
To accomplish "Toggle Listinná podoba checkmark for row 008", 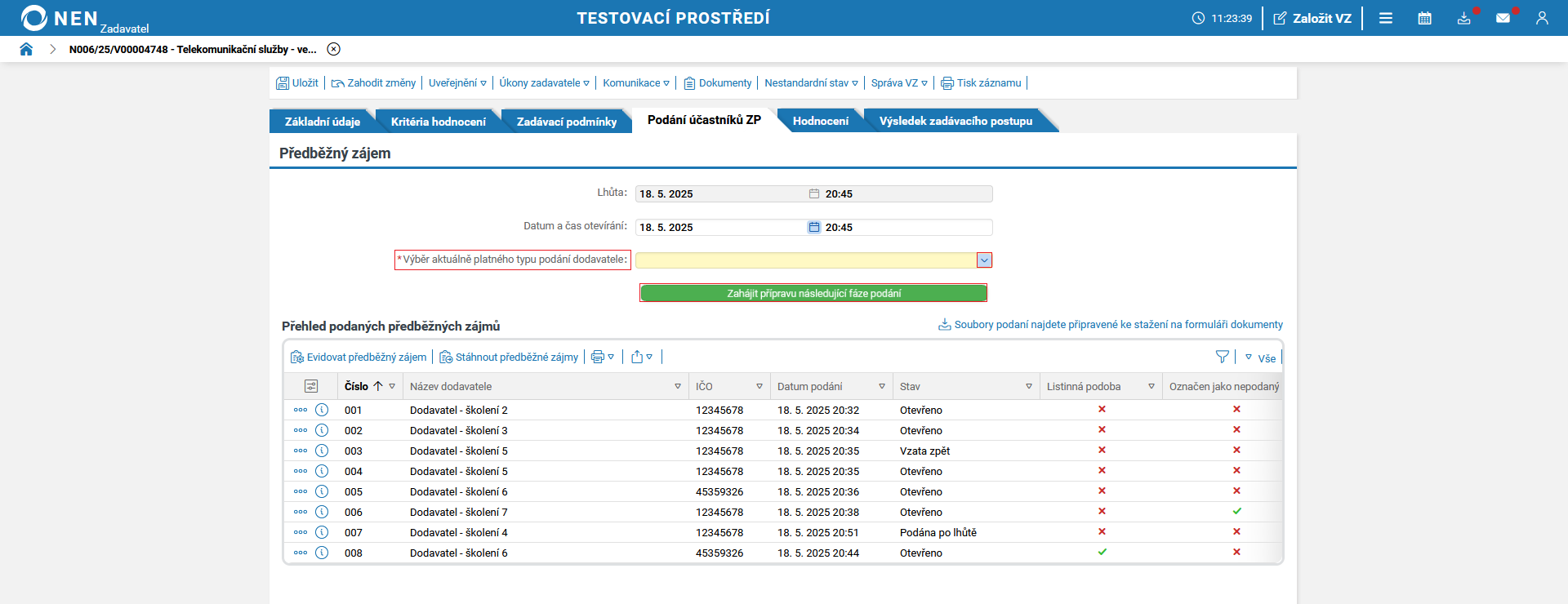I will pyautogui.click(x=1102, y=552).
